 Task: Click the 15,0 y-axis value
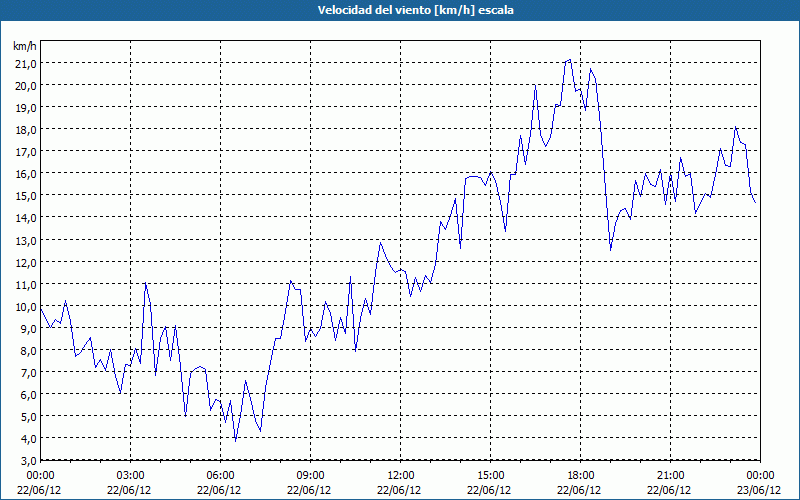[27, 195]
